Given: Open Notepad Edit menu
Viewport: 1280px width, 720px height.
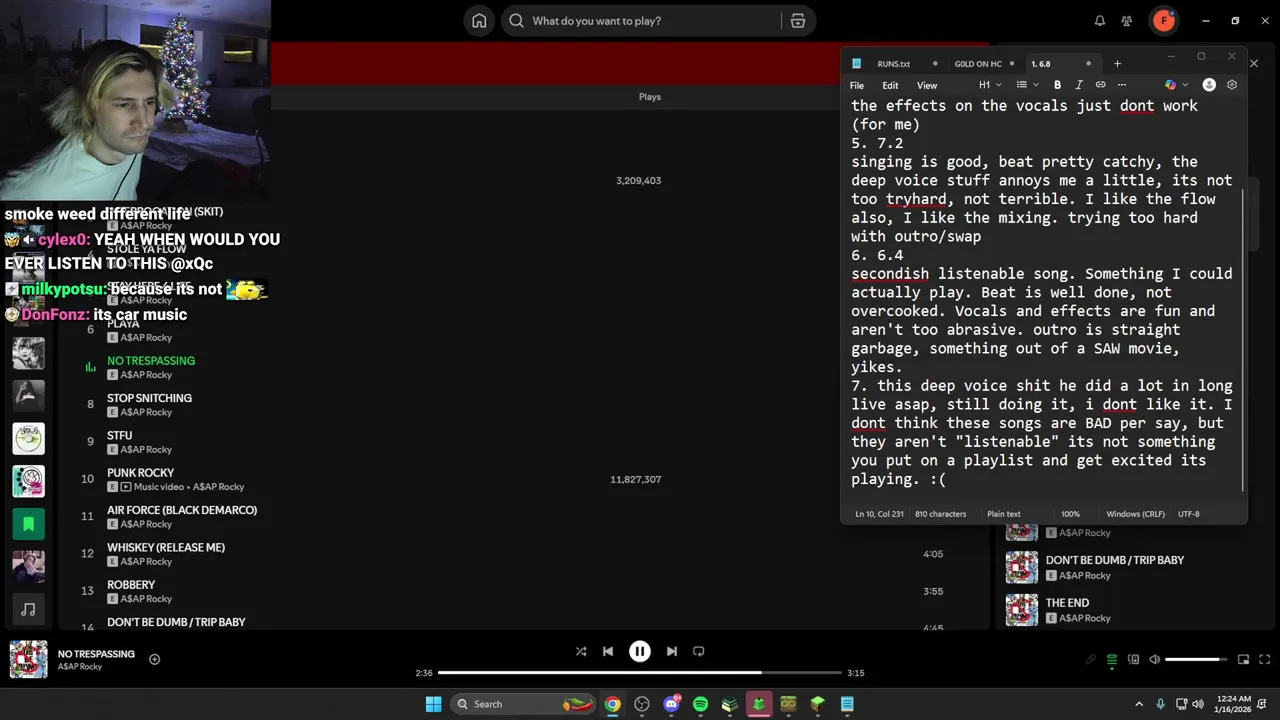Looking at the screenshot, I should click(x=890, y=86).
